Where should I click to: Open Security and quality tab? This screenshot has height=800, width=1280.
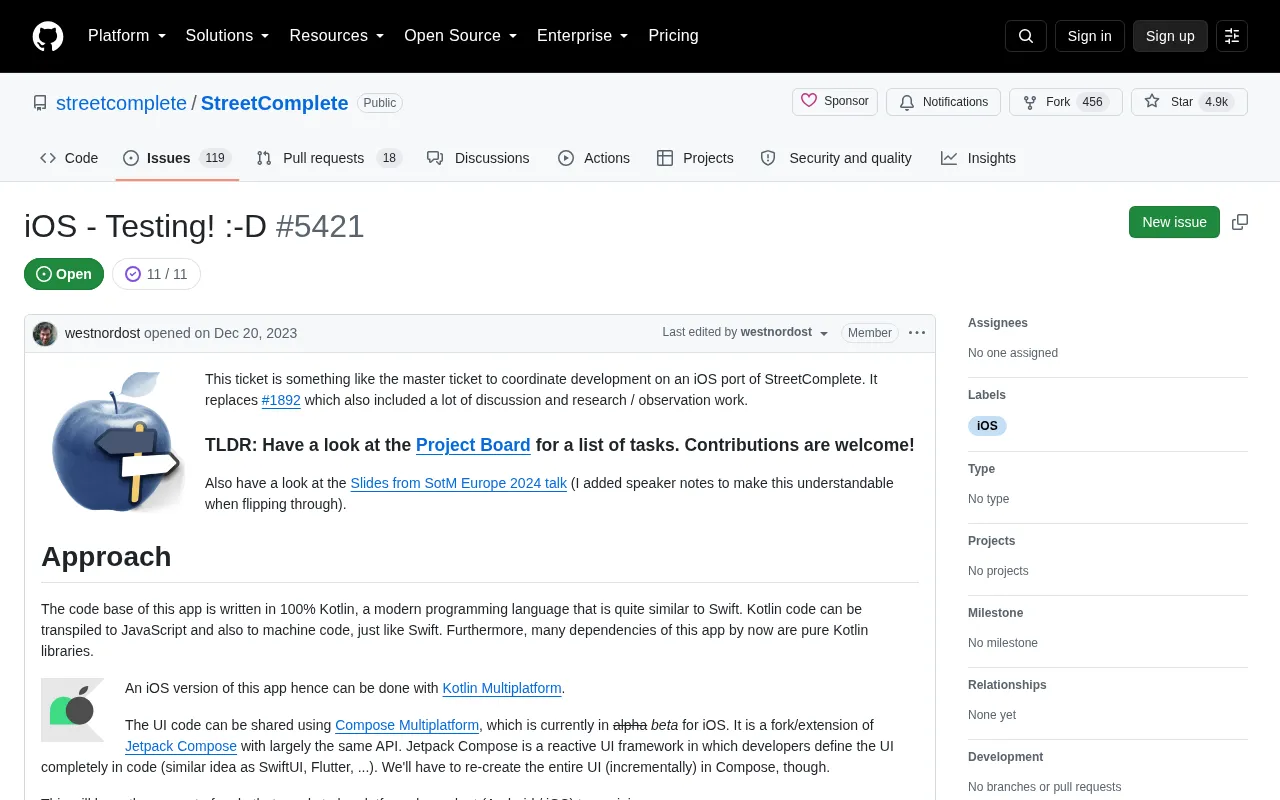point(836,158)
